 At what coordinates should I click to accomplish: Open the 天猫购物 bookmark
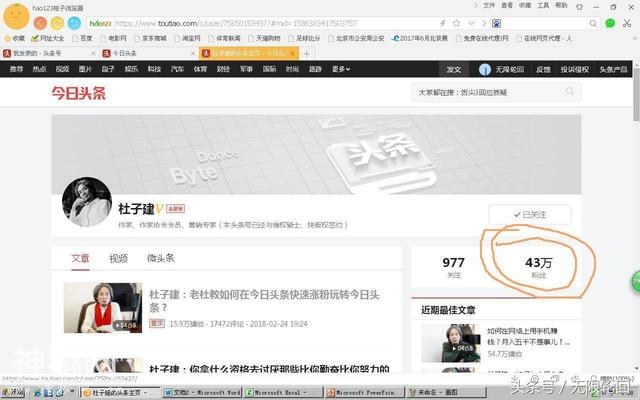coord(264,38)
